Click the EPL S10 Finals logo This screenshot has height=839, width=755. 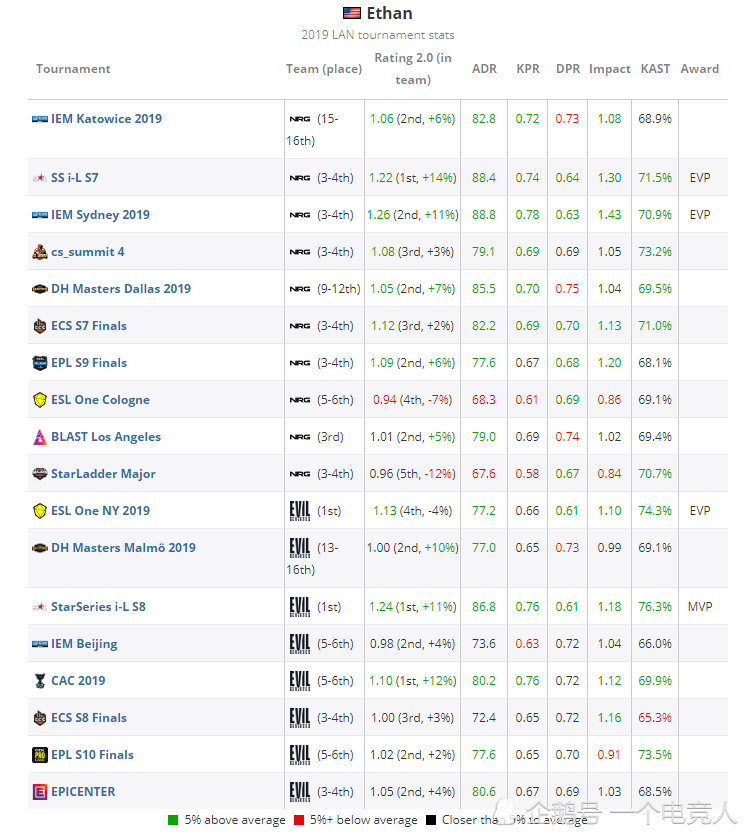[x=40, y=755]
